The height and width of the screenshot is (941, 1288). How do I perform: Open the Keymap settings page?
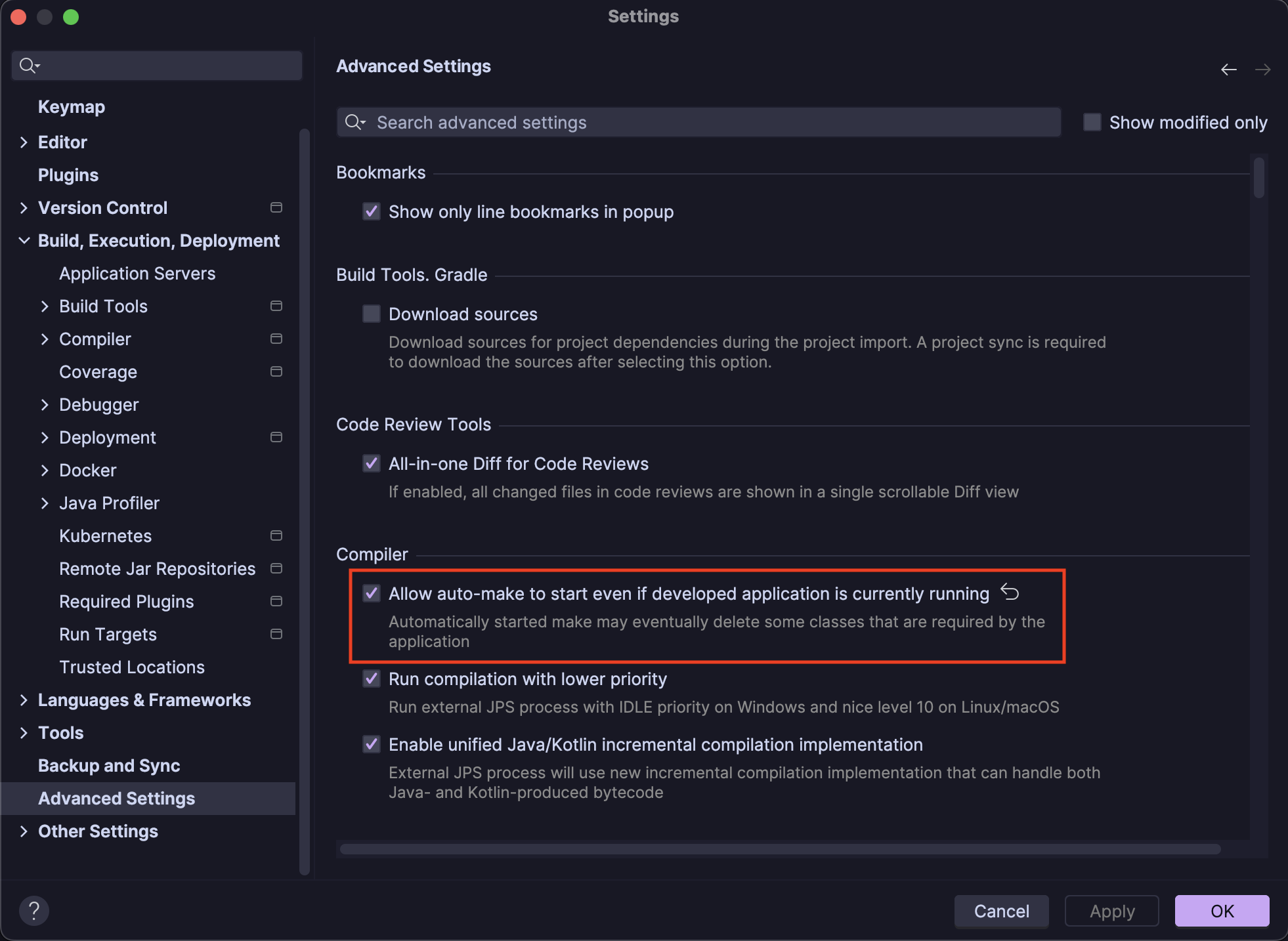coord(72,106)
